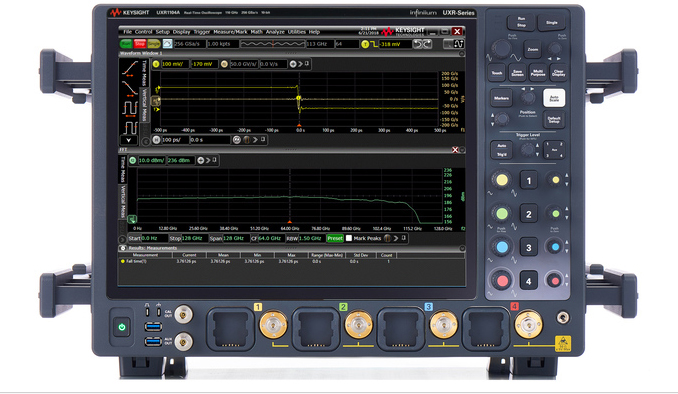Click the 128 GHz Span field
Screen dimensions: 678x394
236,238
